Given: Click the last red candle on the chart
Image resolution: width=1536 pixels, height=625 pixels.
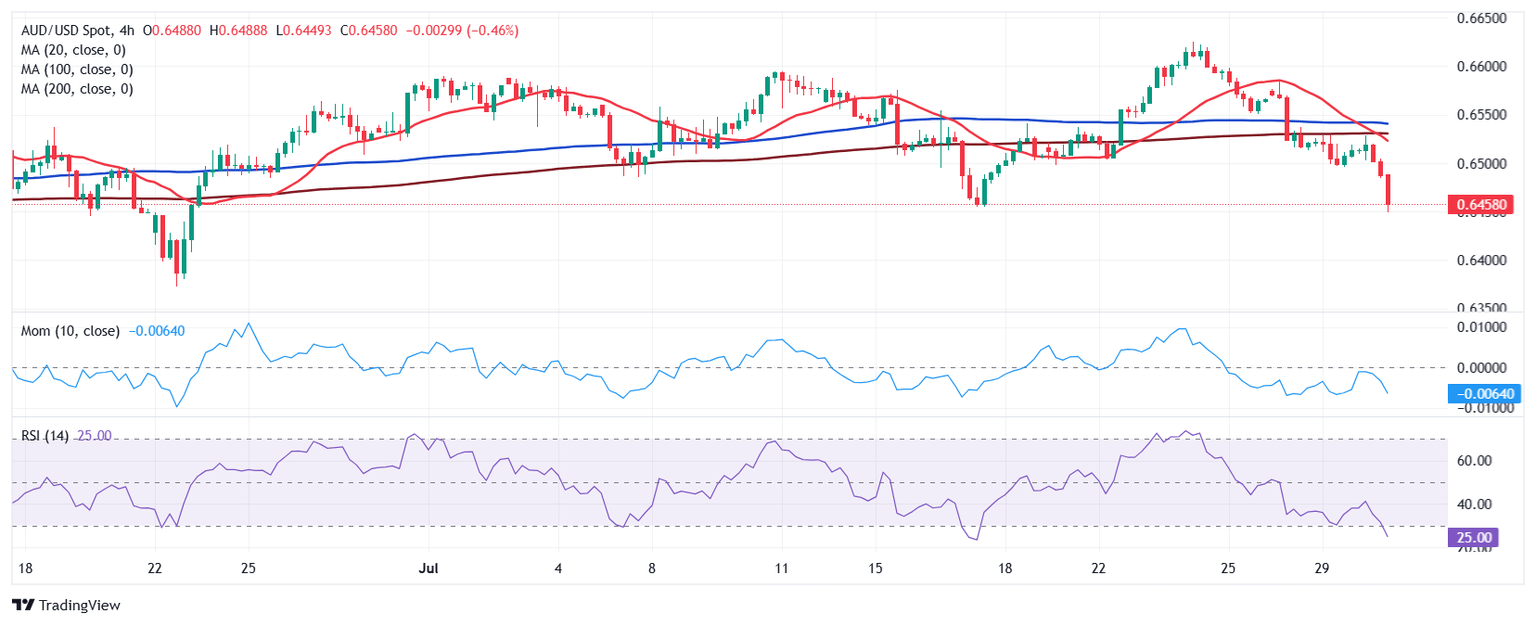Looking at the screenshot, I should tap(1388, 190).
